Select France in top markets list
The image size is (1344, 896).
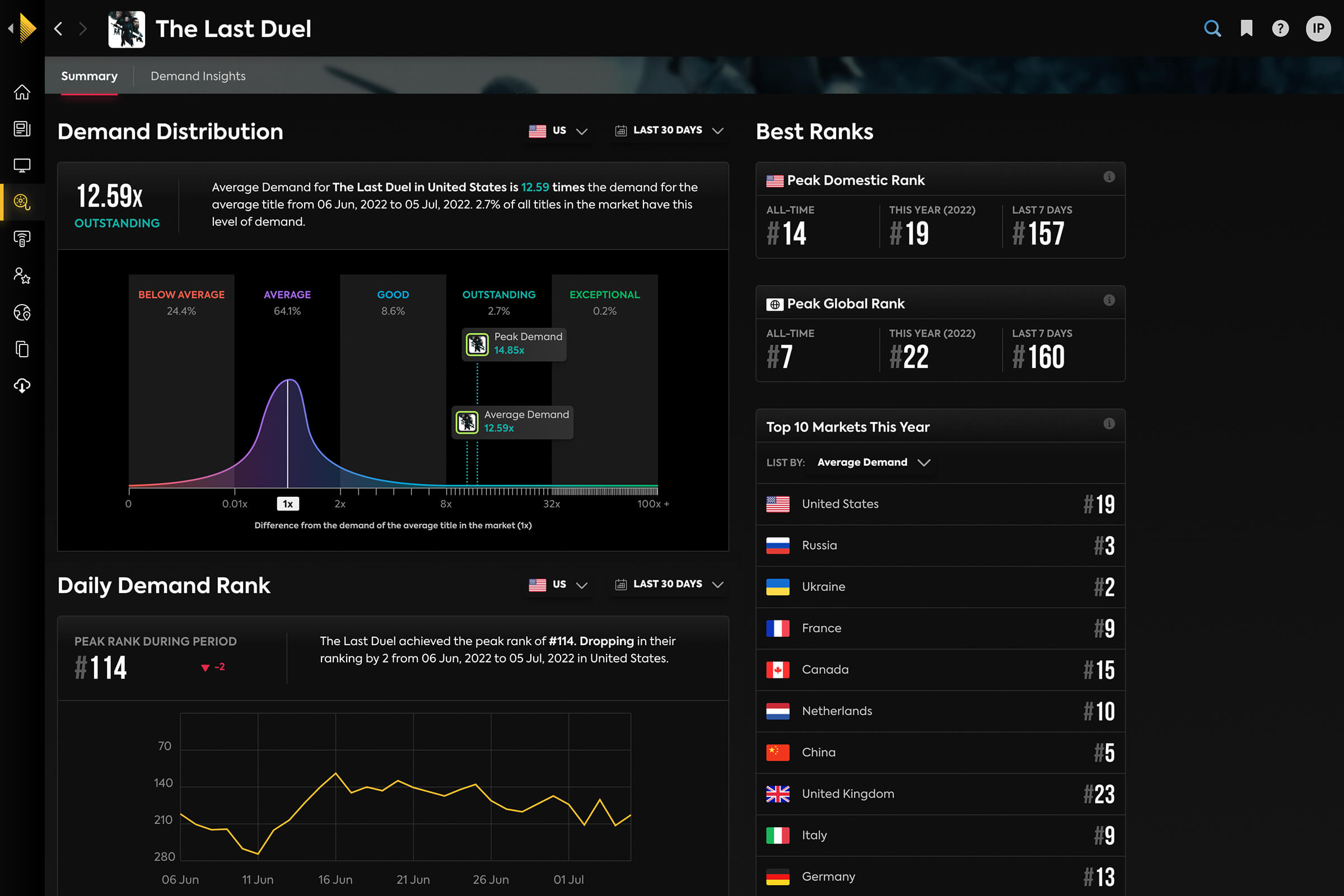pos(941,628)
